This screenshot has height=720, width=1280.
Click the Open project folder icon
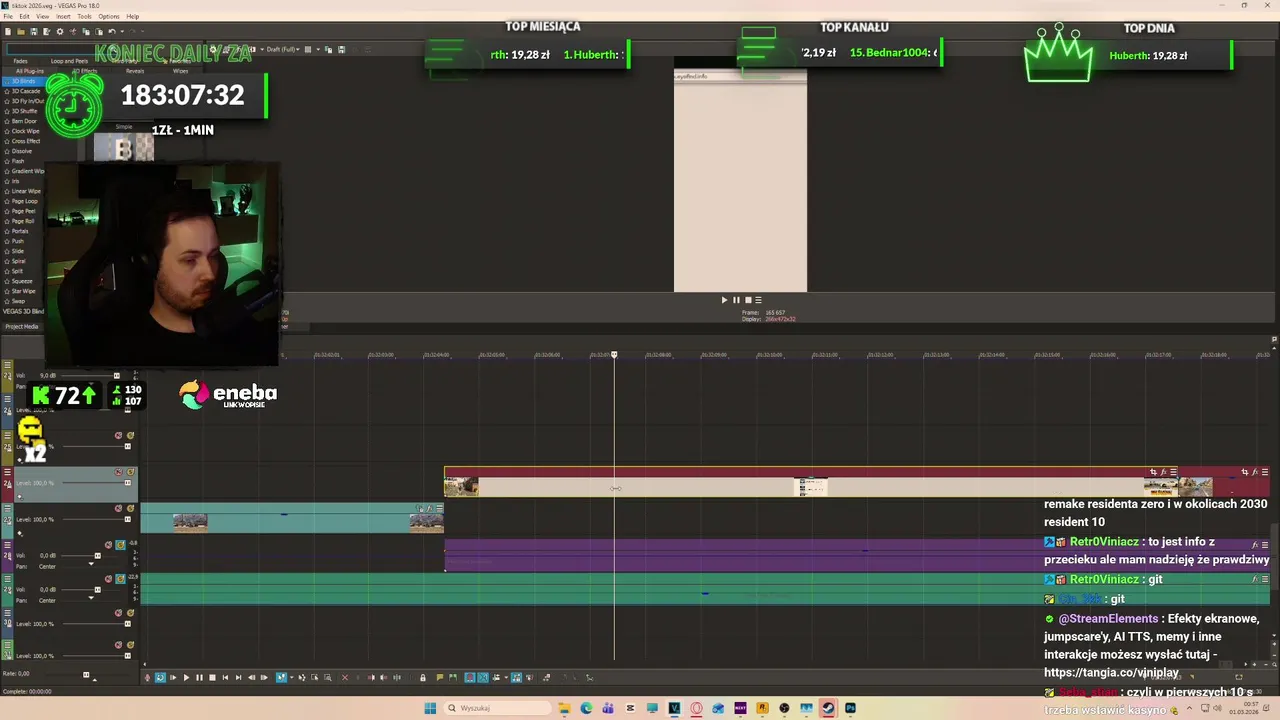(21, 31)
